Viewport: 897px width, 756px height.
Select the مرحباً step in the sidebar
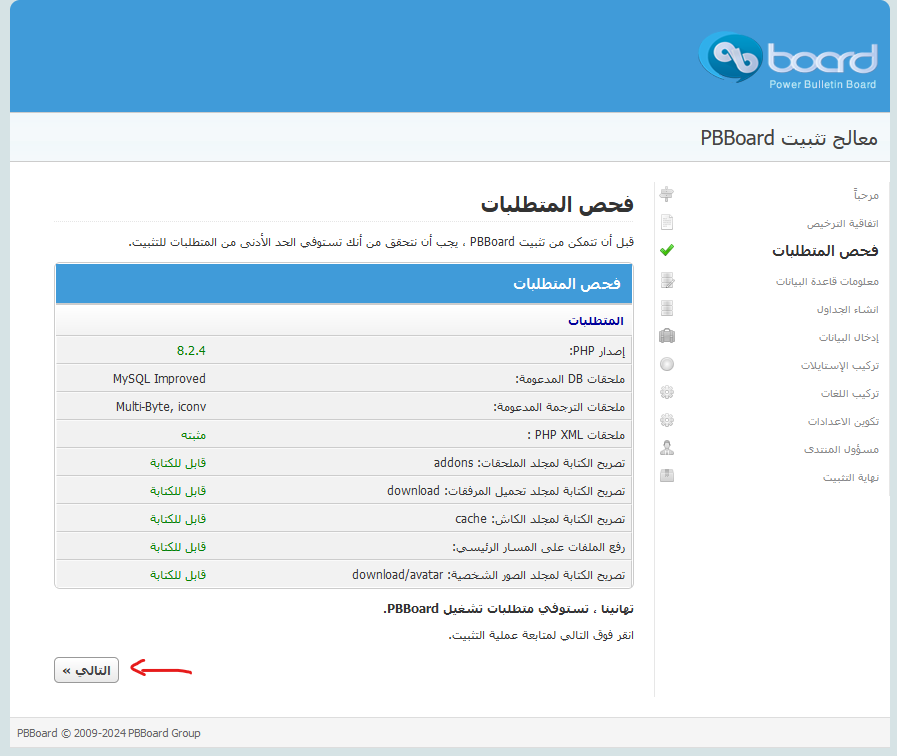[866, 195]
